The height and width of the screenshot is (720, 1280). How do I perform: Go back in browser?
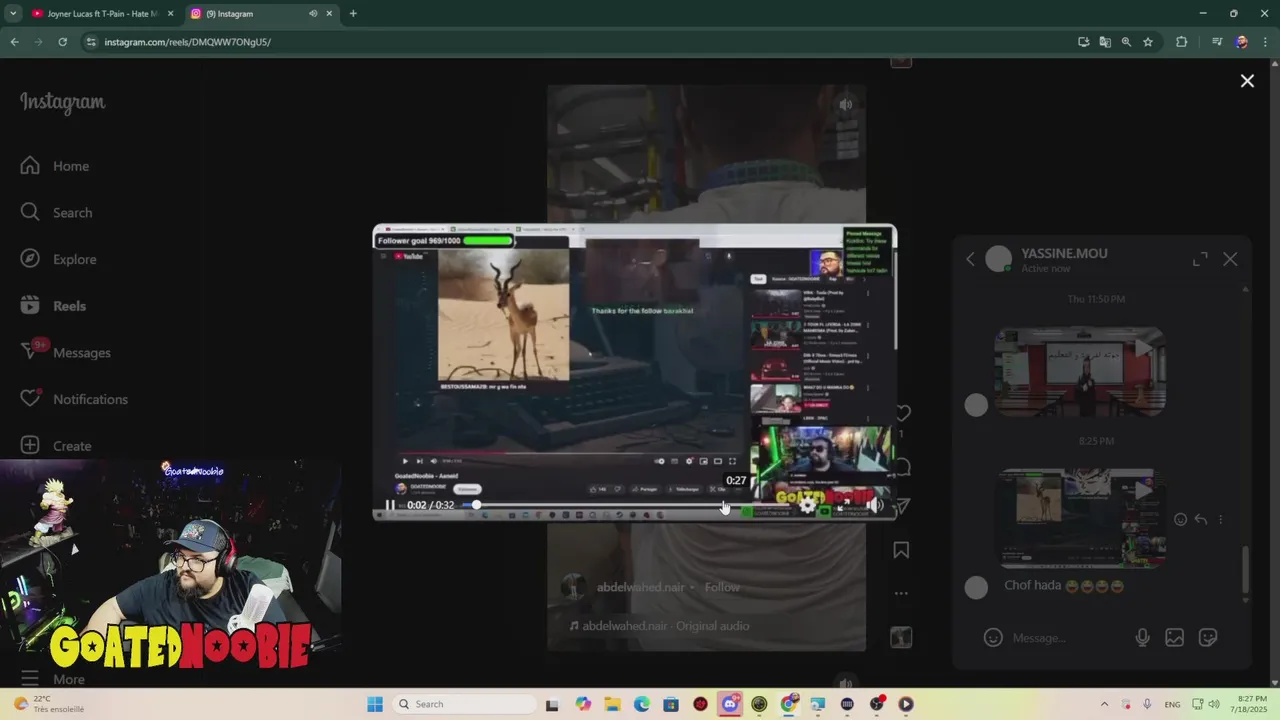(x=14, y=42)
